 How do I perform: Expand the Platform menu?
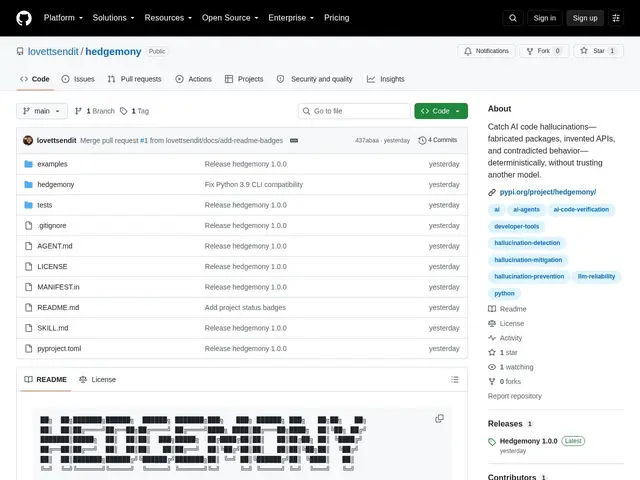pyautogui.click(x=63, y=18)
